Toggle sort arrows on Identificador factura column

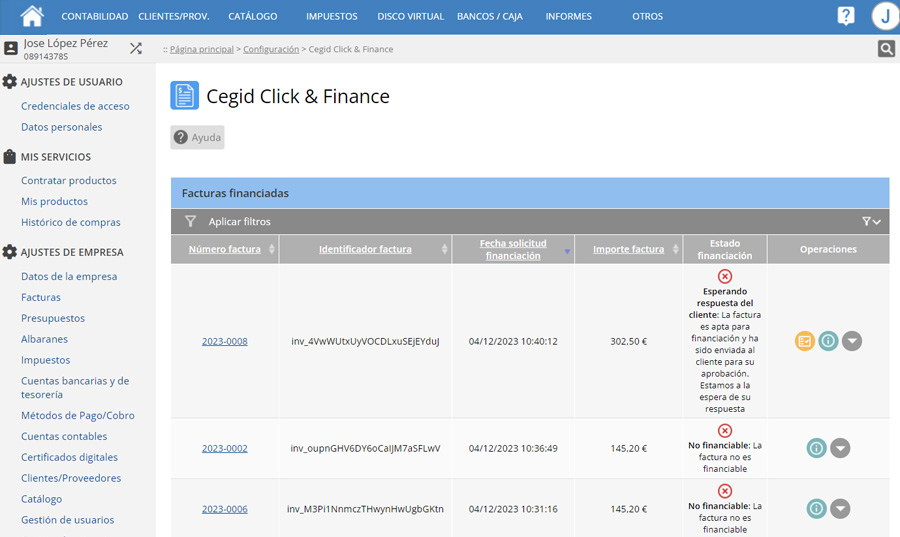444,249
